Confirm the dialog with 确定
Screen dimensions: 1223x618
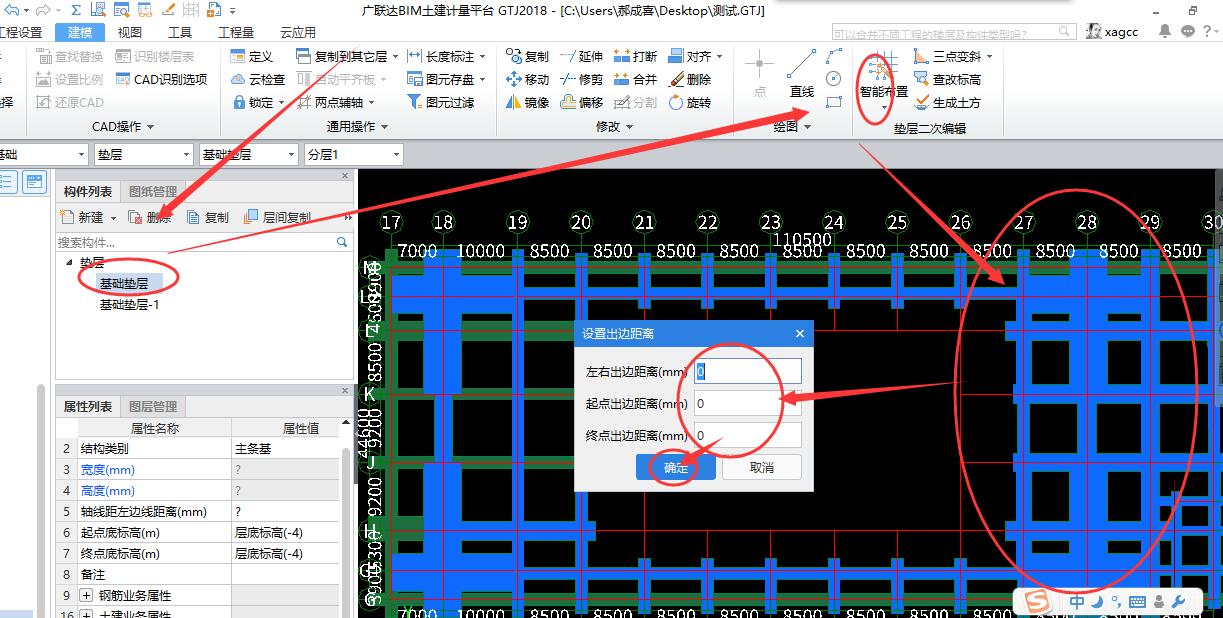(x=676, y=468)
